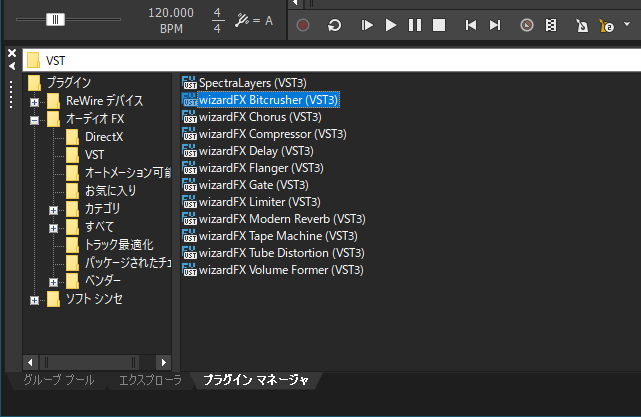Close the plugin manager panel with X

[12, 53]
